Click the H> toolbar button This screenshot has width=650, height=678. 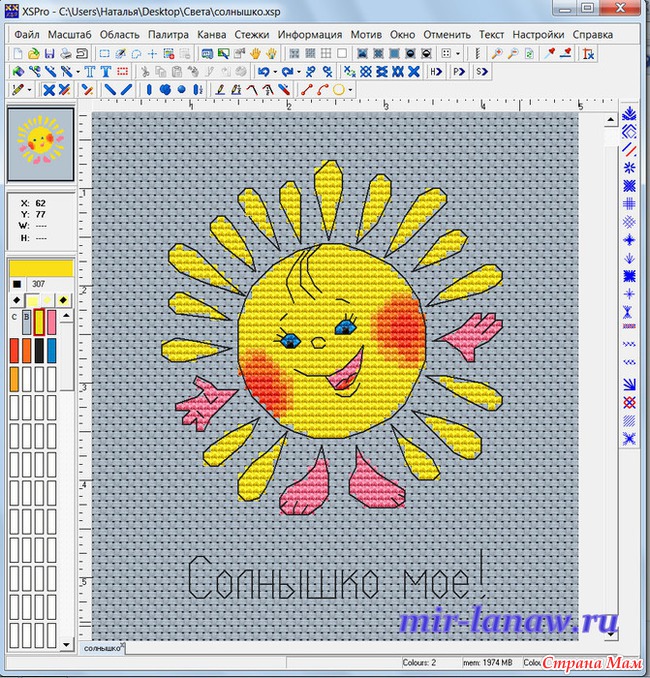[436, 72]
